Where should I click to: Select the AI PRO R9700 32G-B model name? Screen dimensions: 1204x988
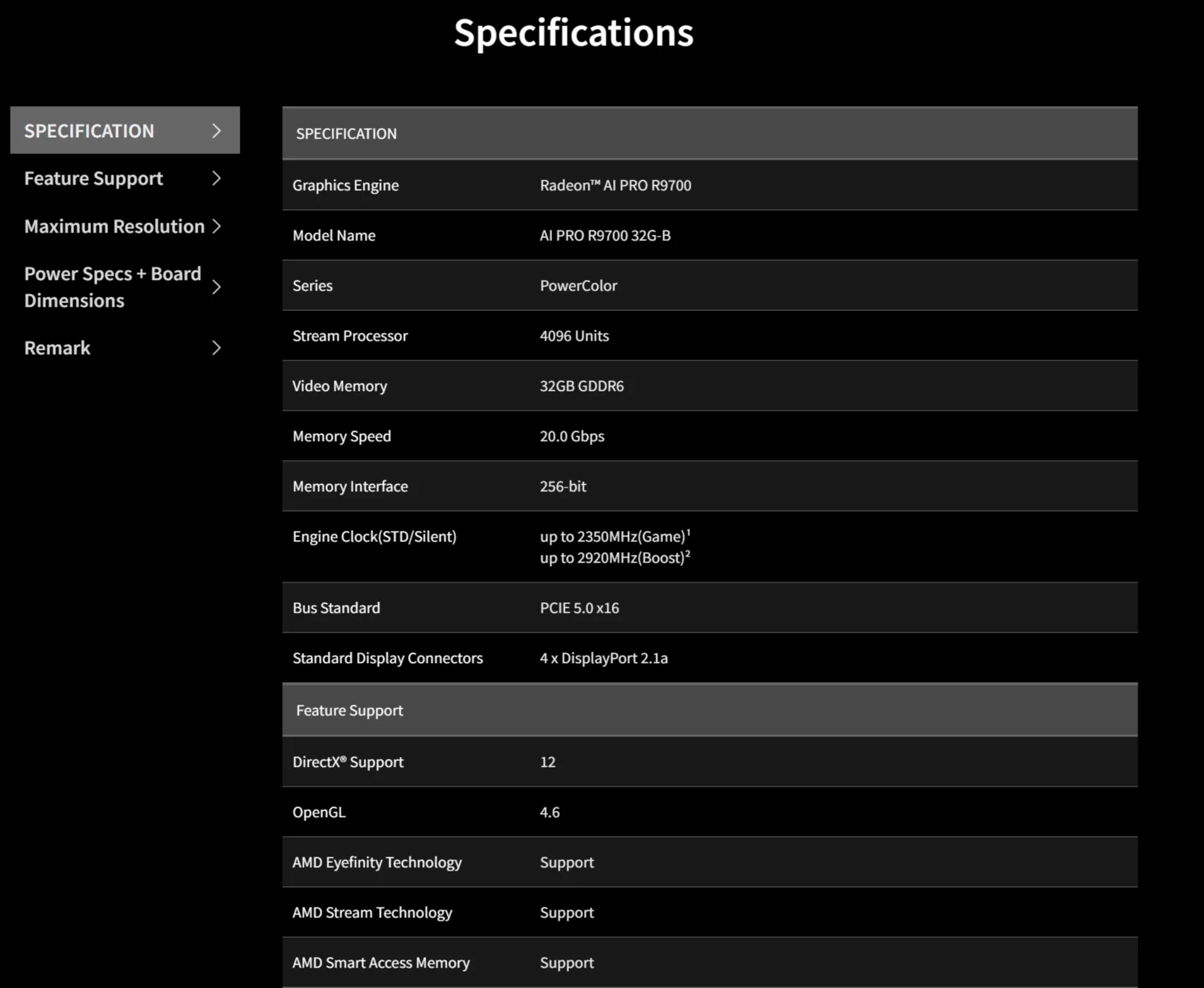pos(604,235)
